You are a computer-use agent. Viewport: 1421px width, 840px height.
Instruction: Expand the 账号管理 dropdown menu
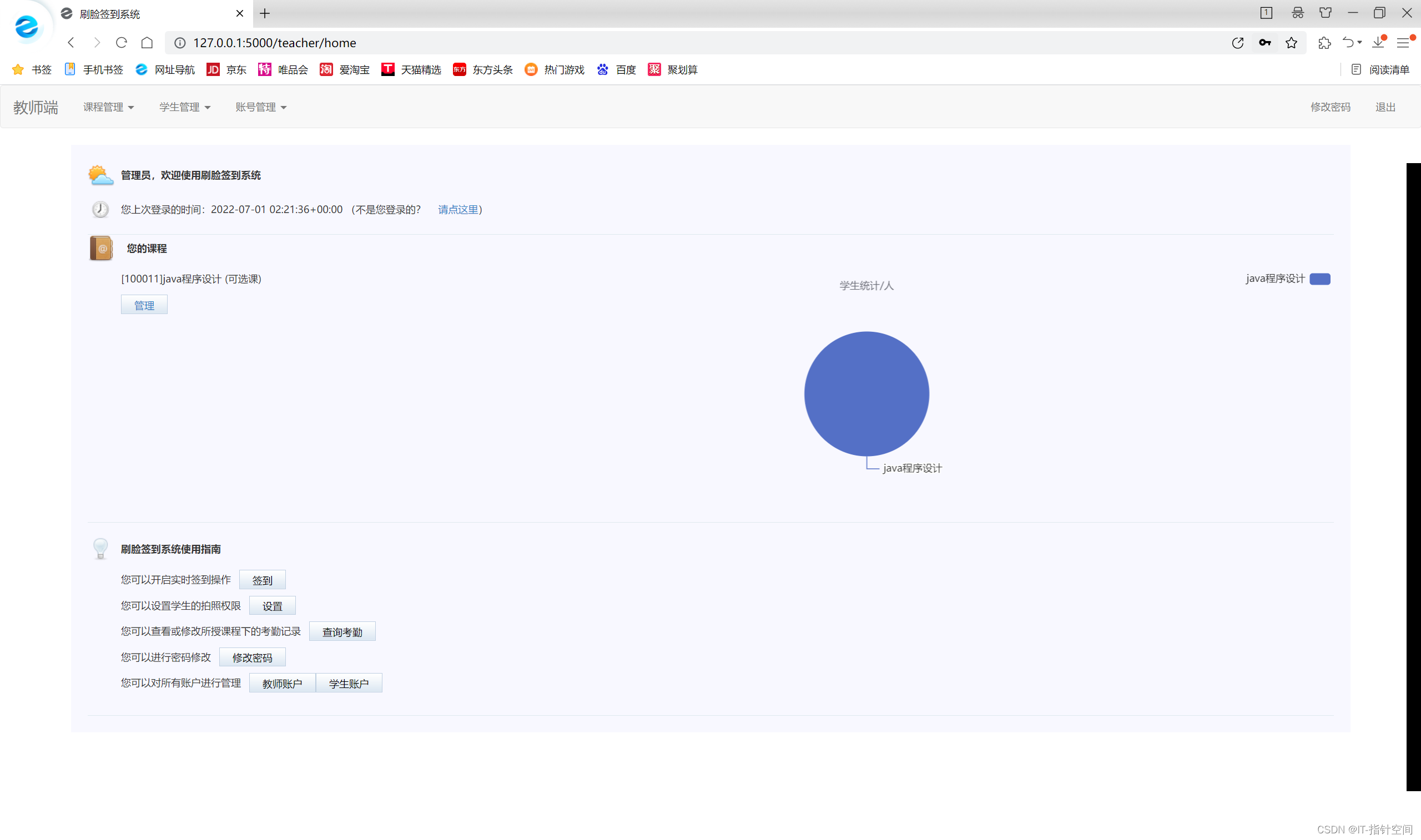[x=260, y=107]
